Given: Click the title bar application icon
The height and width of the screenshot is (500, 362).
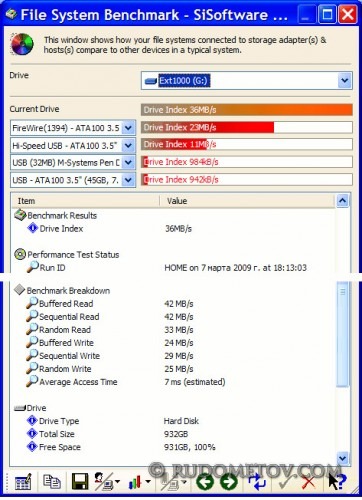Looking at the screenshot, I should tap(11, 14).
